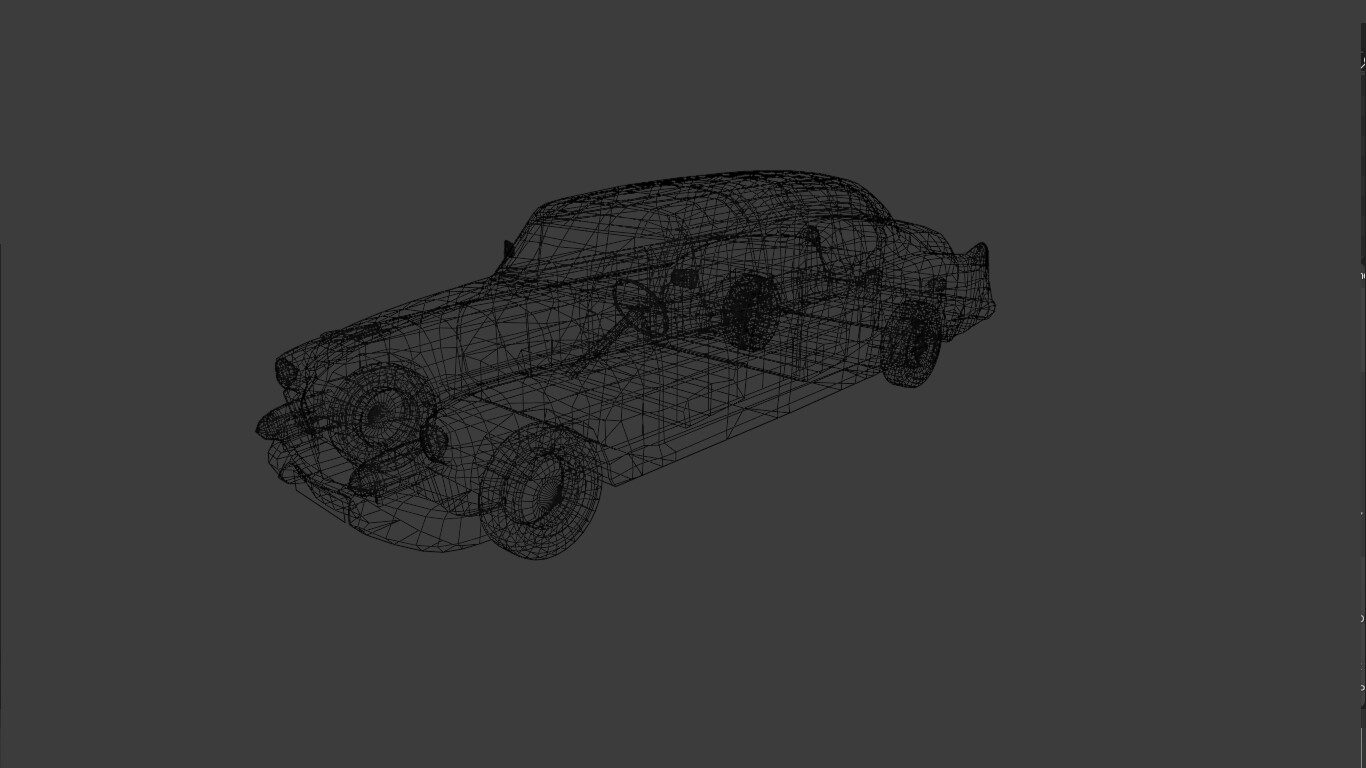This screenshot has height=768, width=1366.
Task: Expand the collapsed panel arrow at right edge
Action: tap(1361, 276)
